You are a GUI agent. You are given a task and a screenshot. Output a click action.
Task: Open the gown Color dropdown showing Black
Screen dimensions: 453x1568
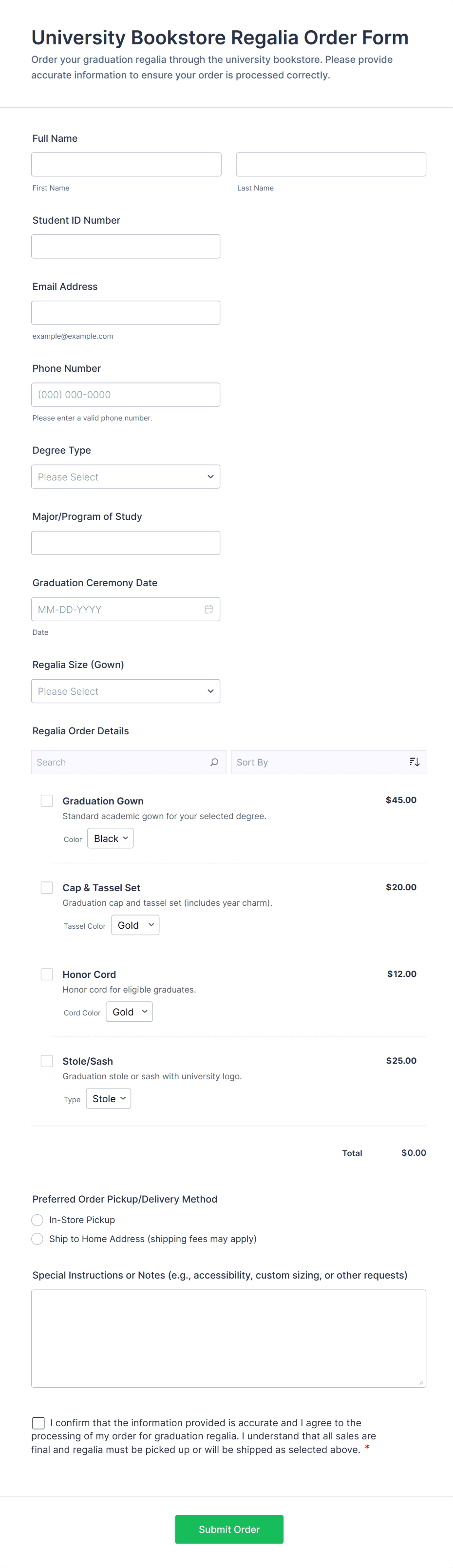(x=110, y=838)
